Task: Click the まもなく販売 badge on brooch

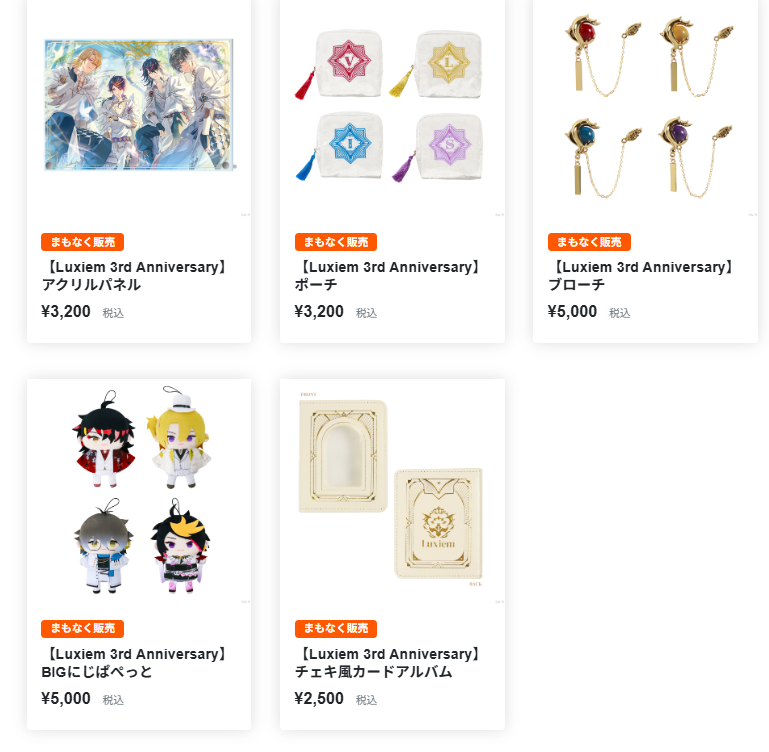Action: (589, 242)
